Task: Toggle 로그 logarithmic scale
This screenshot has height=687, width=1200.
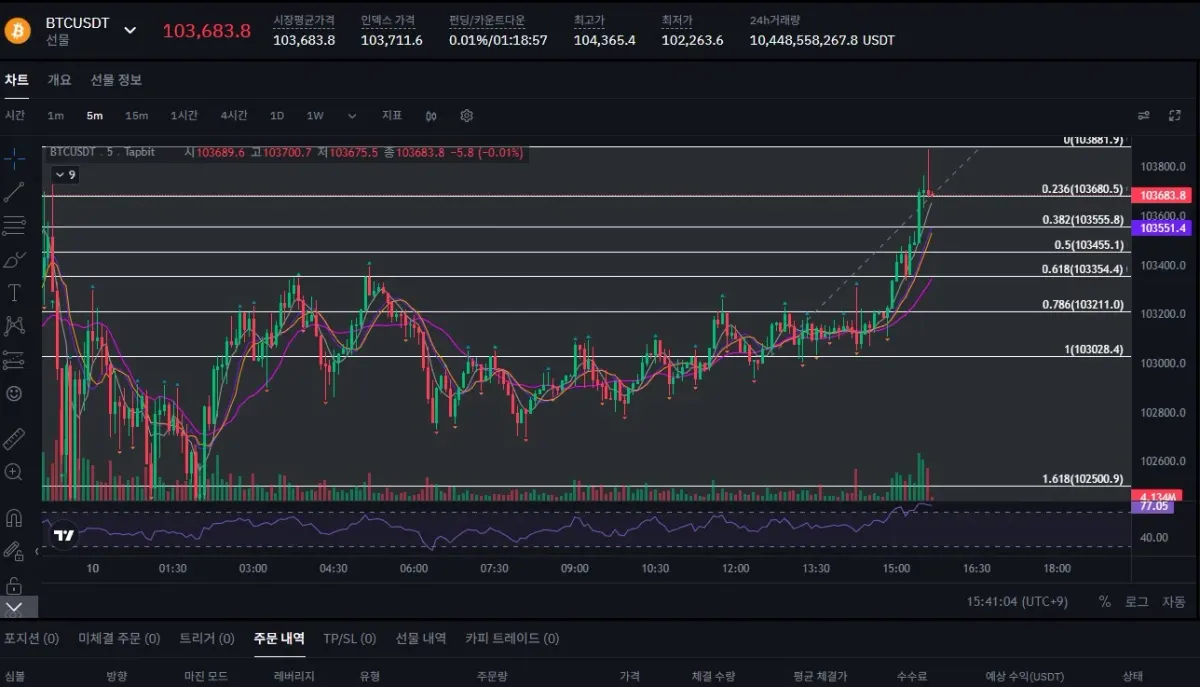Action: (x=1137, y=602)
